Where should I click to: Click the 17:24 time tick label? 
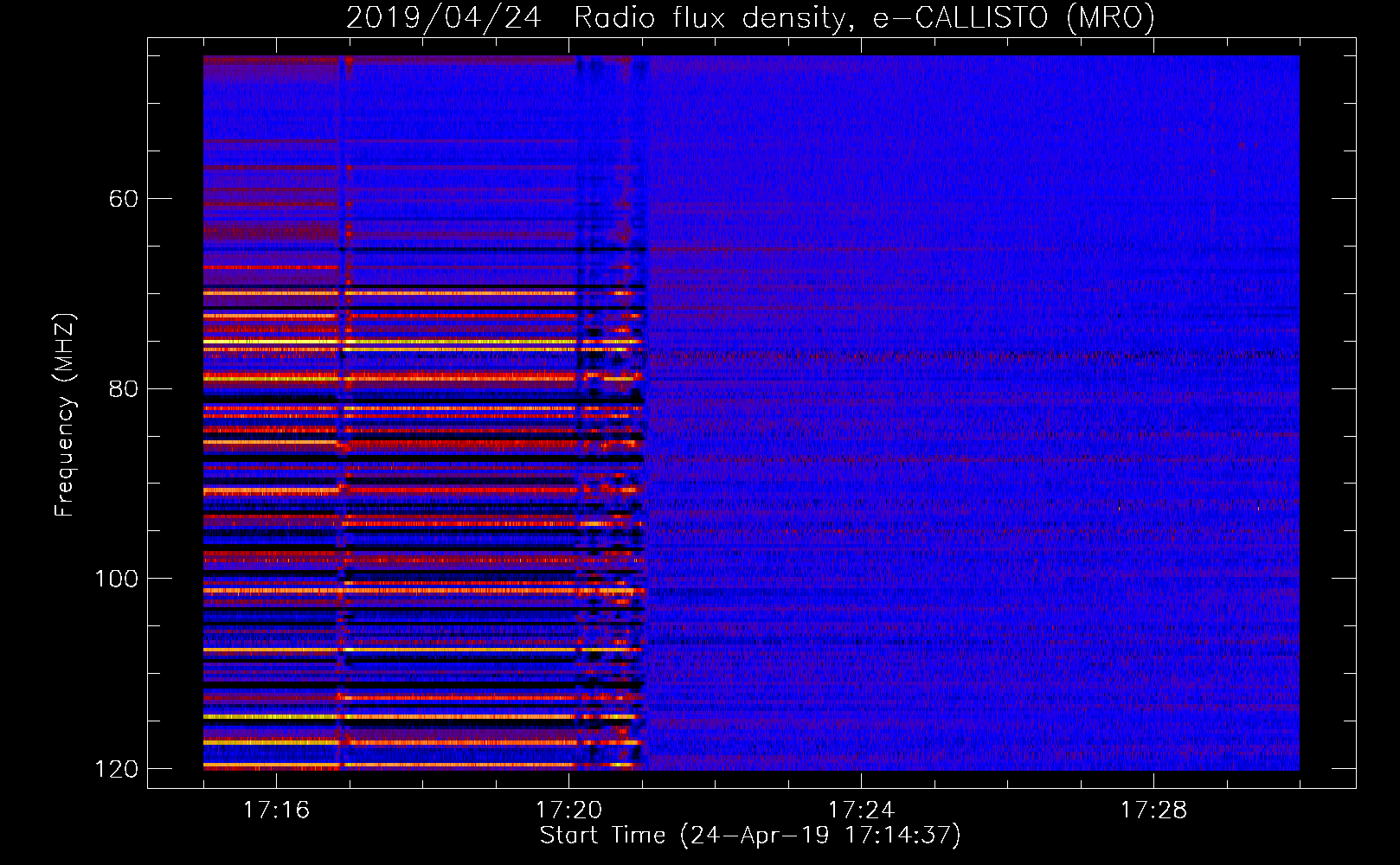pos(861,810)
